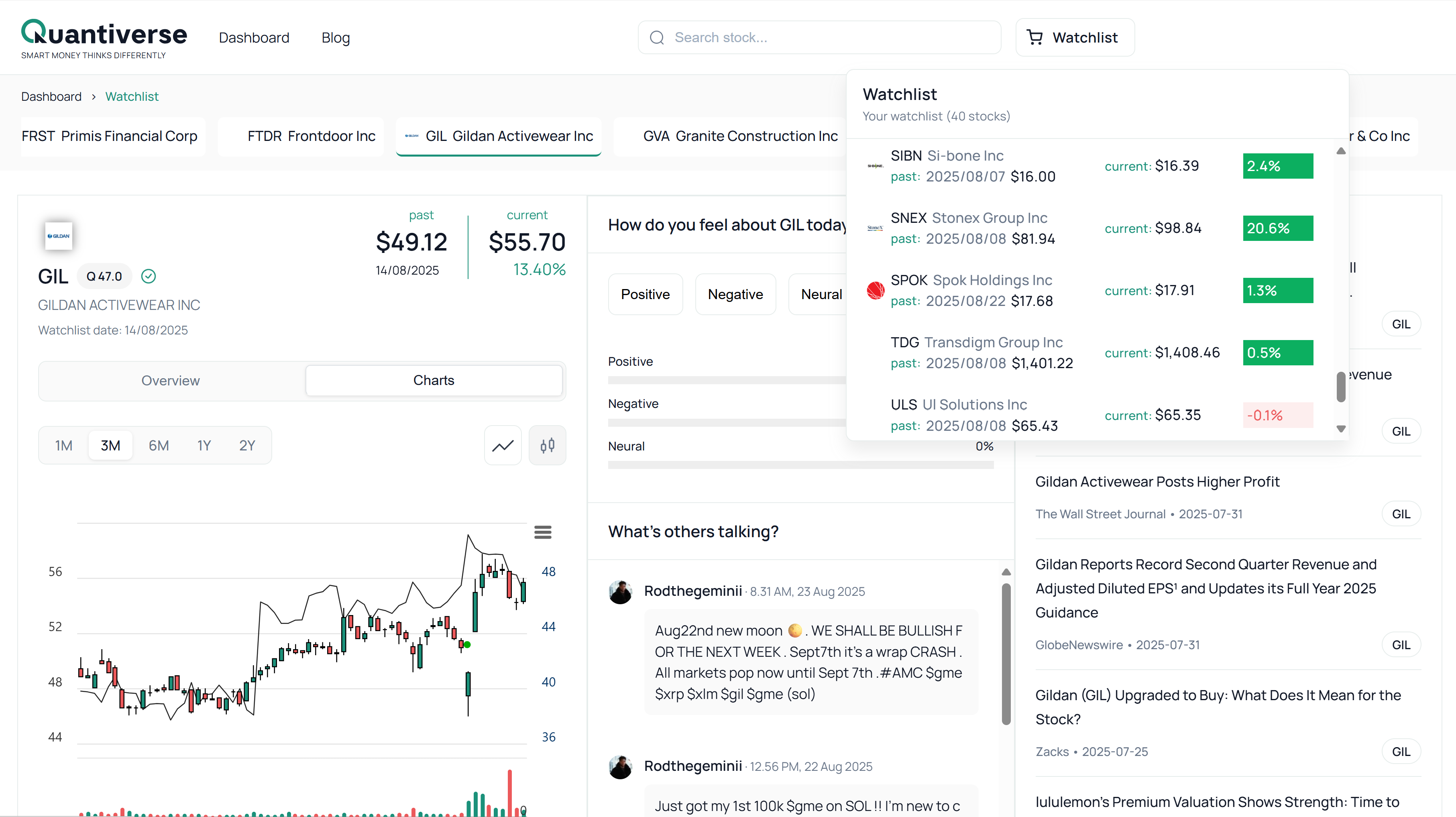This screenshot has width=1456, height=817.
Task: Click Rodthegeminii avatar on 22 Aug post
Action: tap(620, 767)
